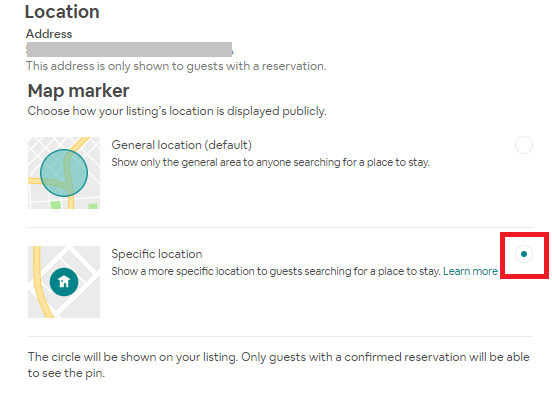552x398 pixels.
Task: Click the 'Choose how your listing's location' text
Action: click(177, 111)
